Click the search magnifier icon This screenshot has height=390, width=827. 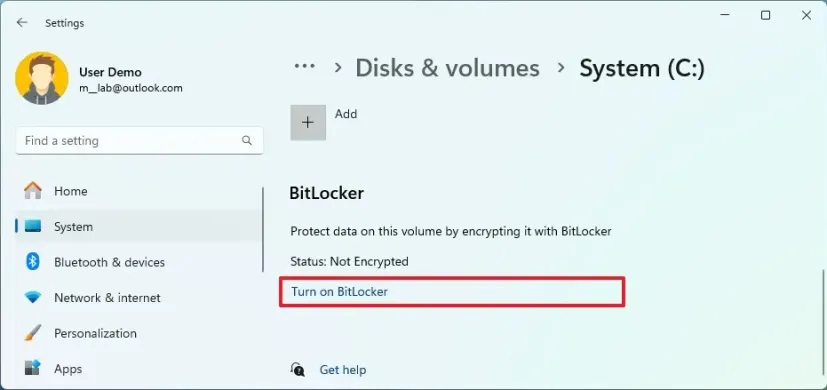[x=246, y=140]
